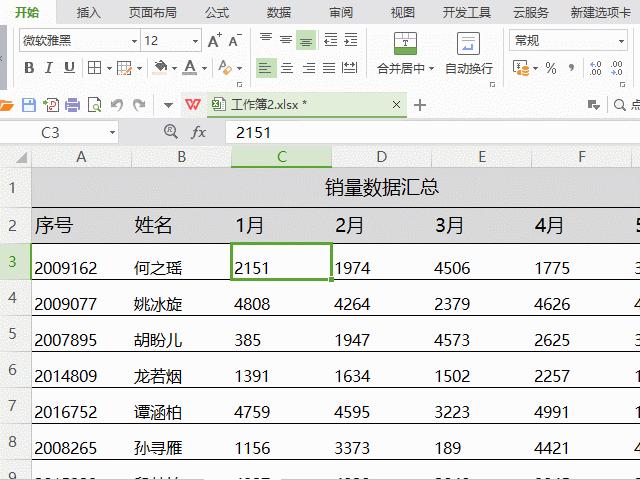Open the font name dropdown

pyautogui.click(x=134, y=41)
